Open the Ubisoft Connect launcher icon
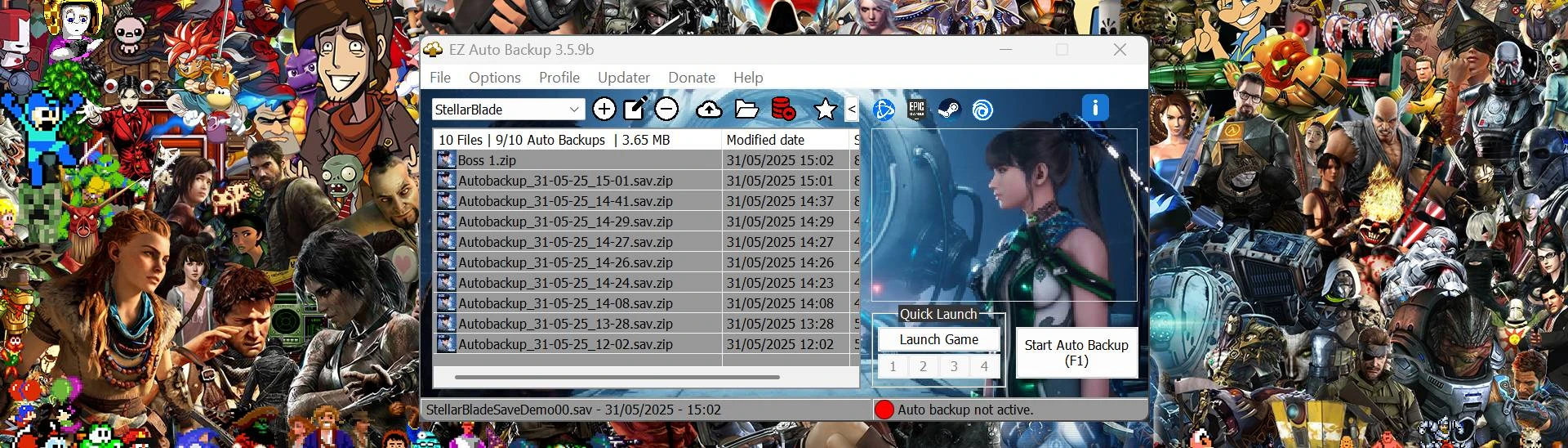Image resolution: width=1568 pixels, height=448 pixels. (982, 110)
